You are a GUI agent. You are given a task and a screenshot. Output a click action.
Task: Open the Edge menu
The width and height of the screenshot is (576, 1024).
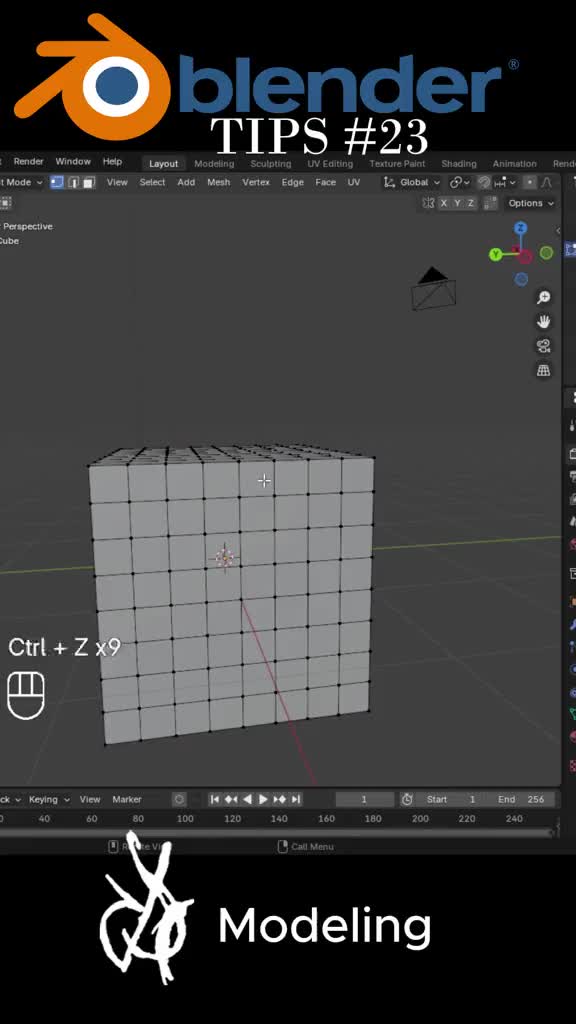click(x=293, y=182)
